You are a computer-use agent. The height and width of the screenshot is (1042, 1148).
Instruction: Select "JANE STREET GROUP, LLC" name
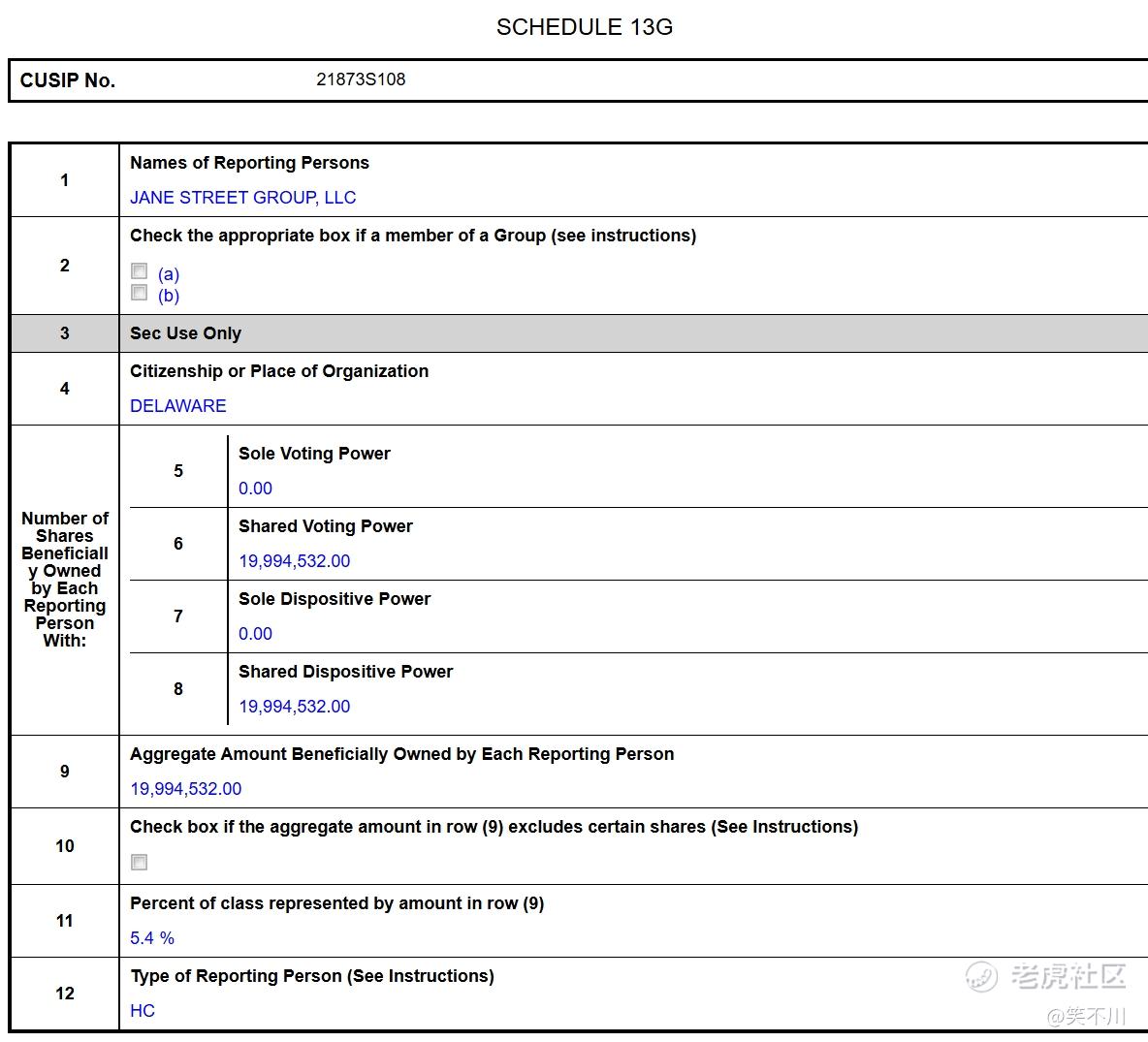click(x=243, y=198)
